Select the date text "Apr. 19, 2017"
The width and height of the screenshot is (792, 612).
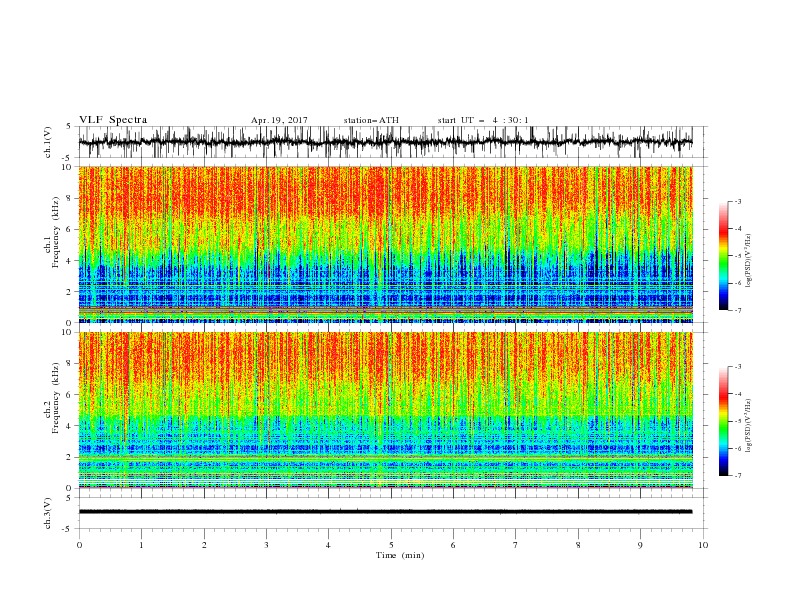coord(279,120)
